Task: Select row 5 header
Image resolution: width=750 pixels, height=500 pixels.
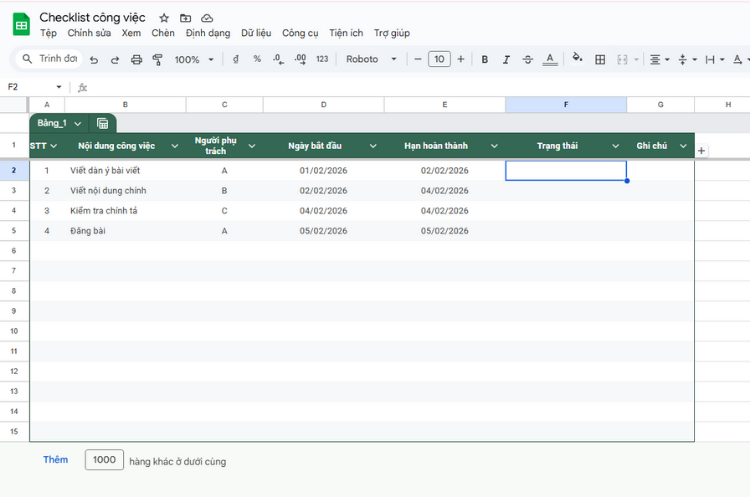Action: pos(14,231)
